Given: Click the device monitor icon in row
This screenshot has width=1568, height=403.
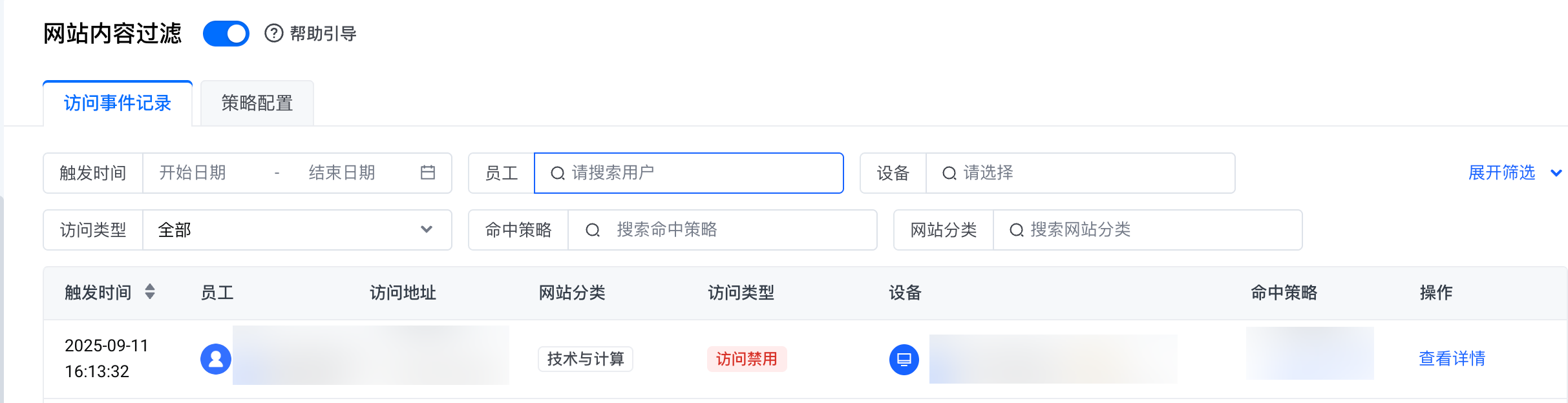Looking at the screenshot, I should 904,360.
